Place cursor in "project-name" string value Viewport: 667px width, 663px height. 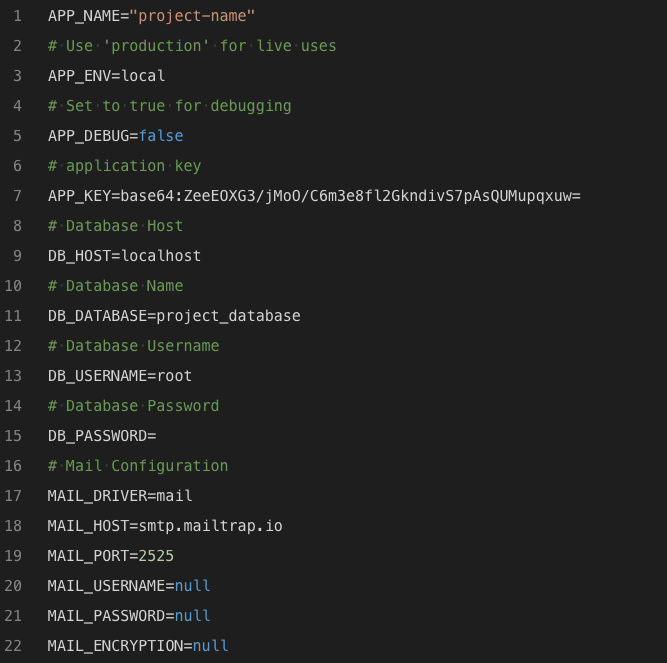(x=192, y=16)
